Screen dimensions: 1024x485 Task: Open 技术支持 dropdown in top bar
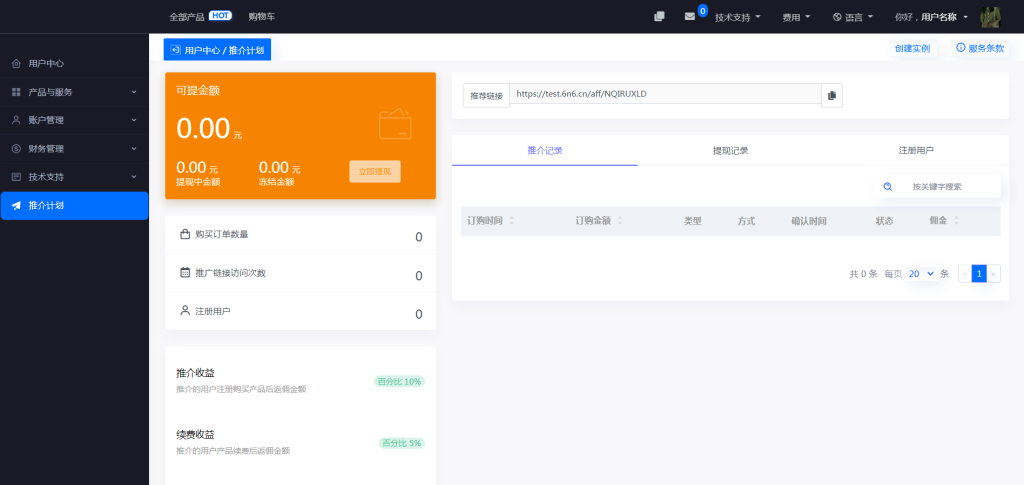(x=738, y=18)
